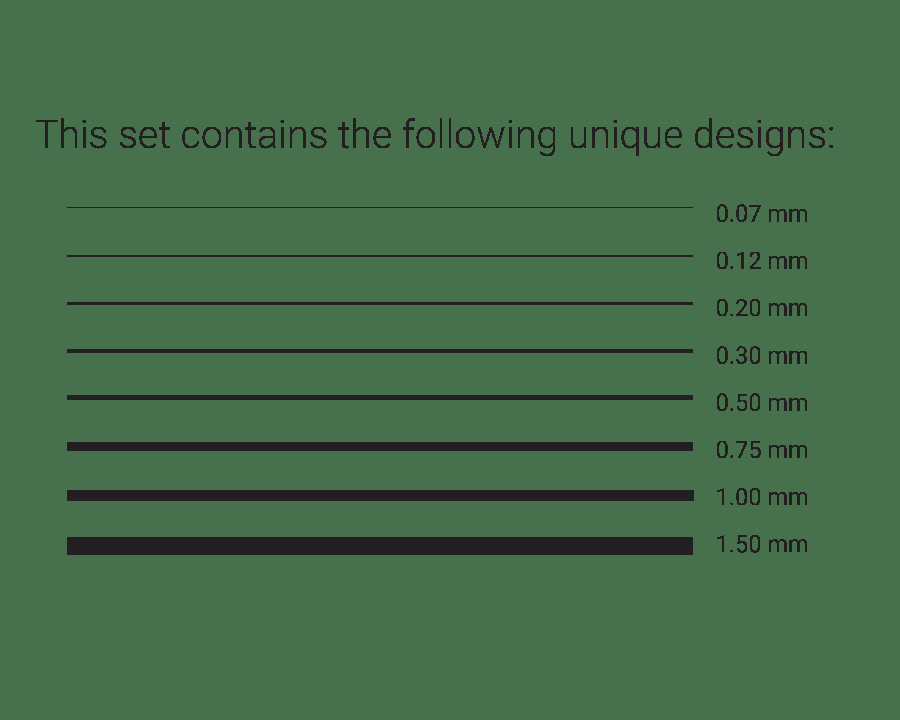Click the 0.20 mm line sample

pos(380,303)
